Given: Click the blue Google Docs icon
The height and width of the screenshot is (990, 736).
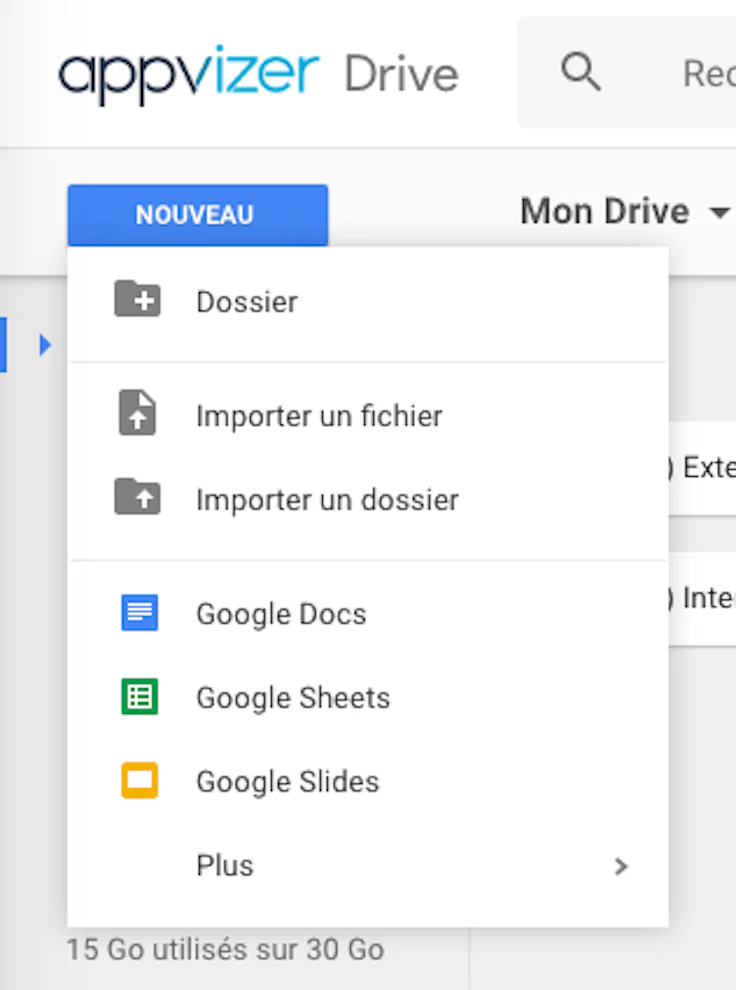Looking at the screenshot, I should click(x=139, y=612).
